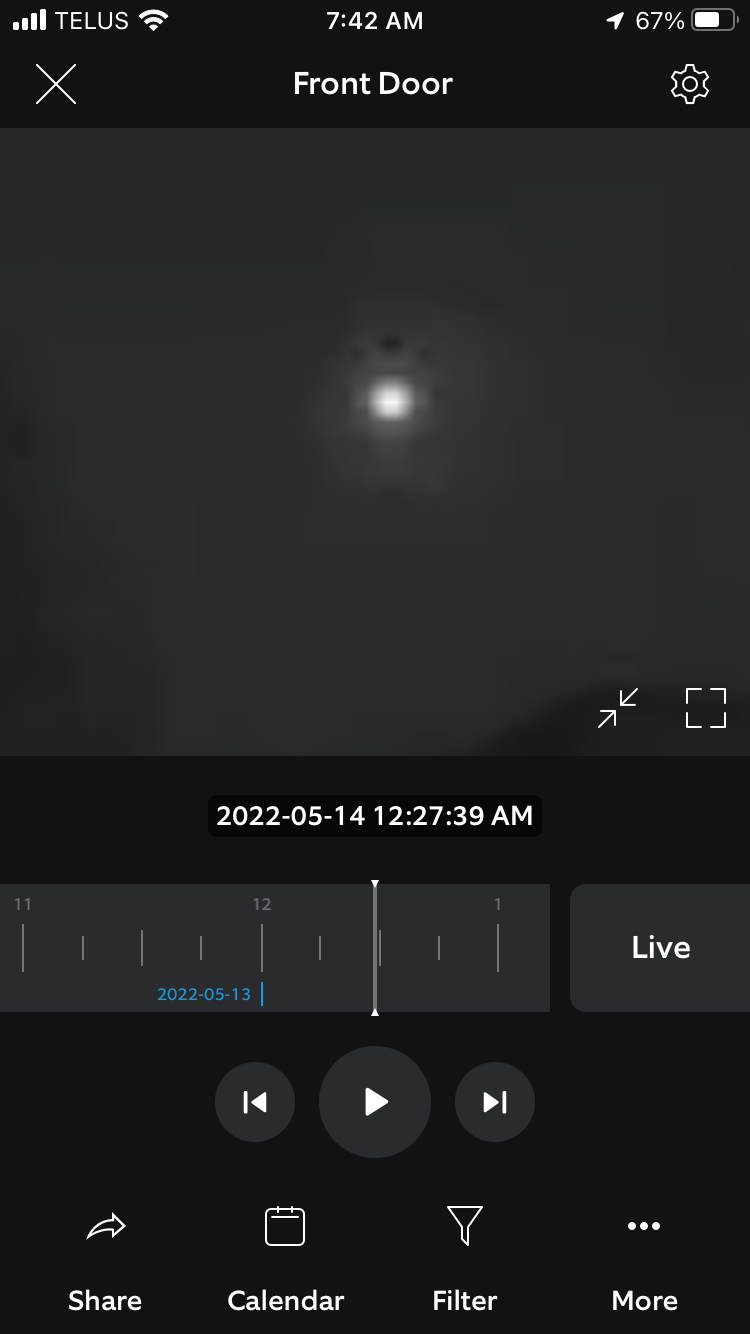The image size is (750, 1334).
Task: Tap the Calendar label
Action: (285, 1301)
